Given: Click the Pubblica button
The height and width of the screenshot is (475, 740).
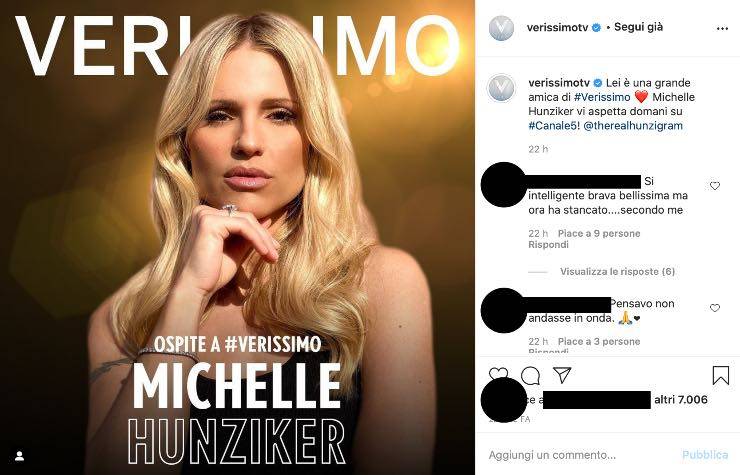Looking at the screenshot, I should pyautogui.click(x=705, y=454).
